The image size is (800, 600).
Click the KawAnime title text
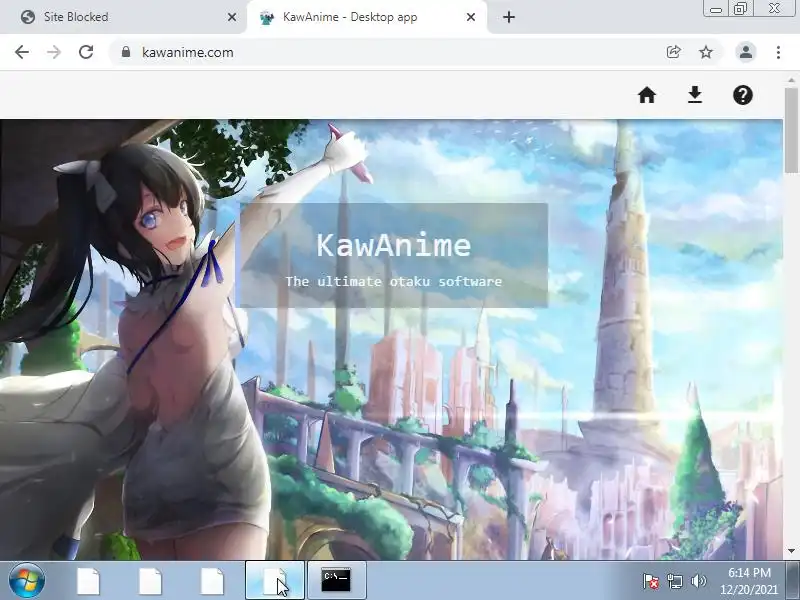pos(393,245)
